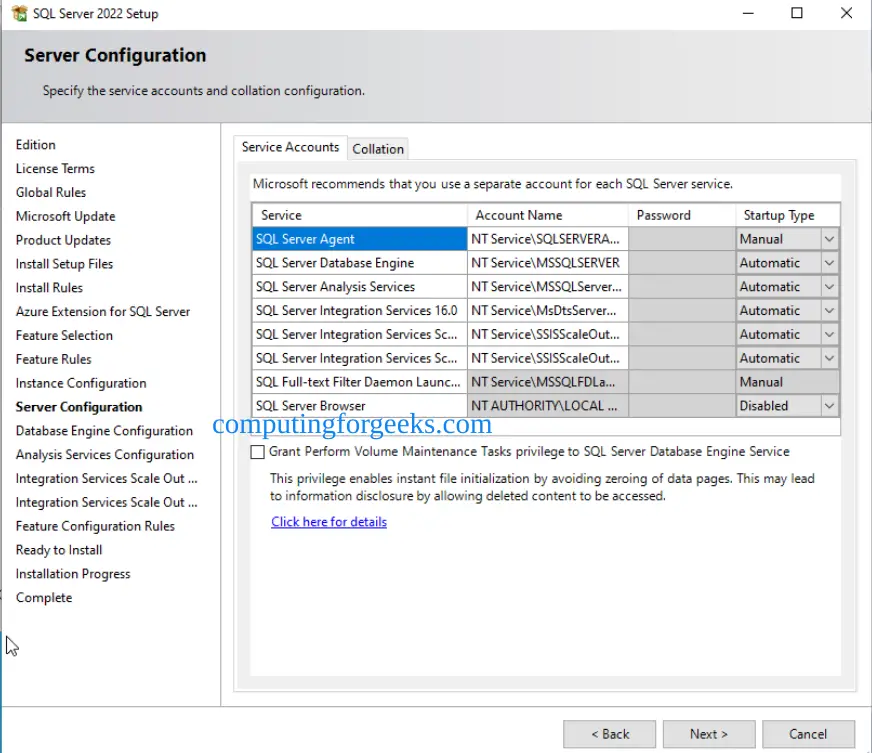Minimize the setup window

748,13
